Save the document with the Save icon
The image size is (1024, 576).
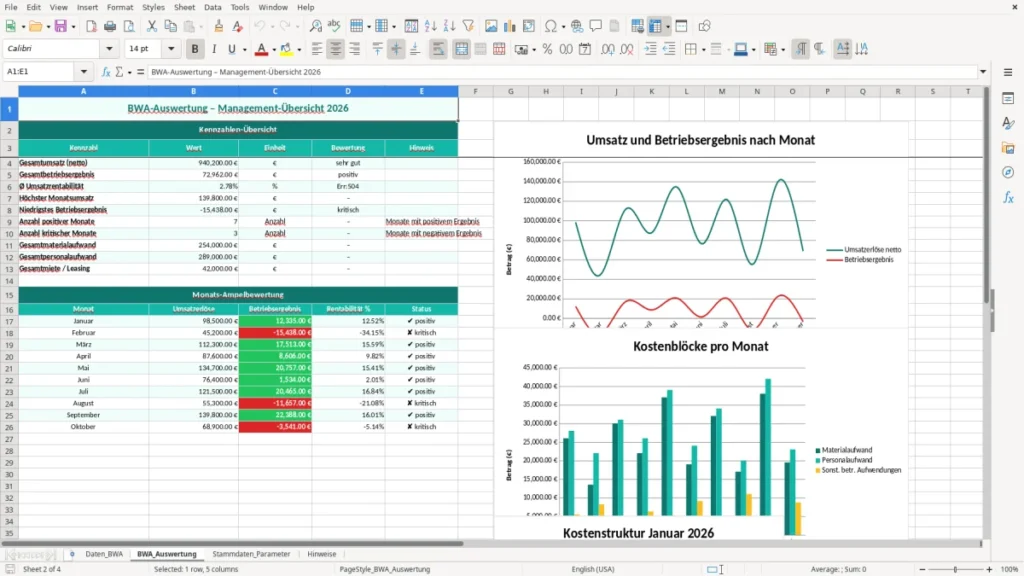tap(60, 26)
